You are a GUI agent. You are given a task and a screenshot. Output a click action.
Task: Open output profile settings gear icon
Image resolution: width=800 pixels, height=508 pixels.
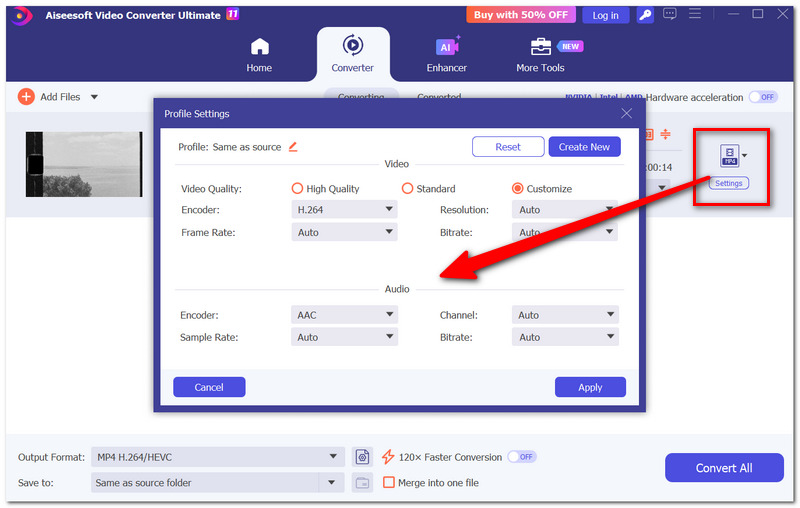(362, 457)
